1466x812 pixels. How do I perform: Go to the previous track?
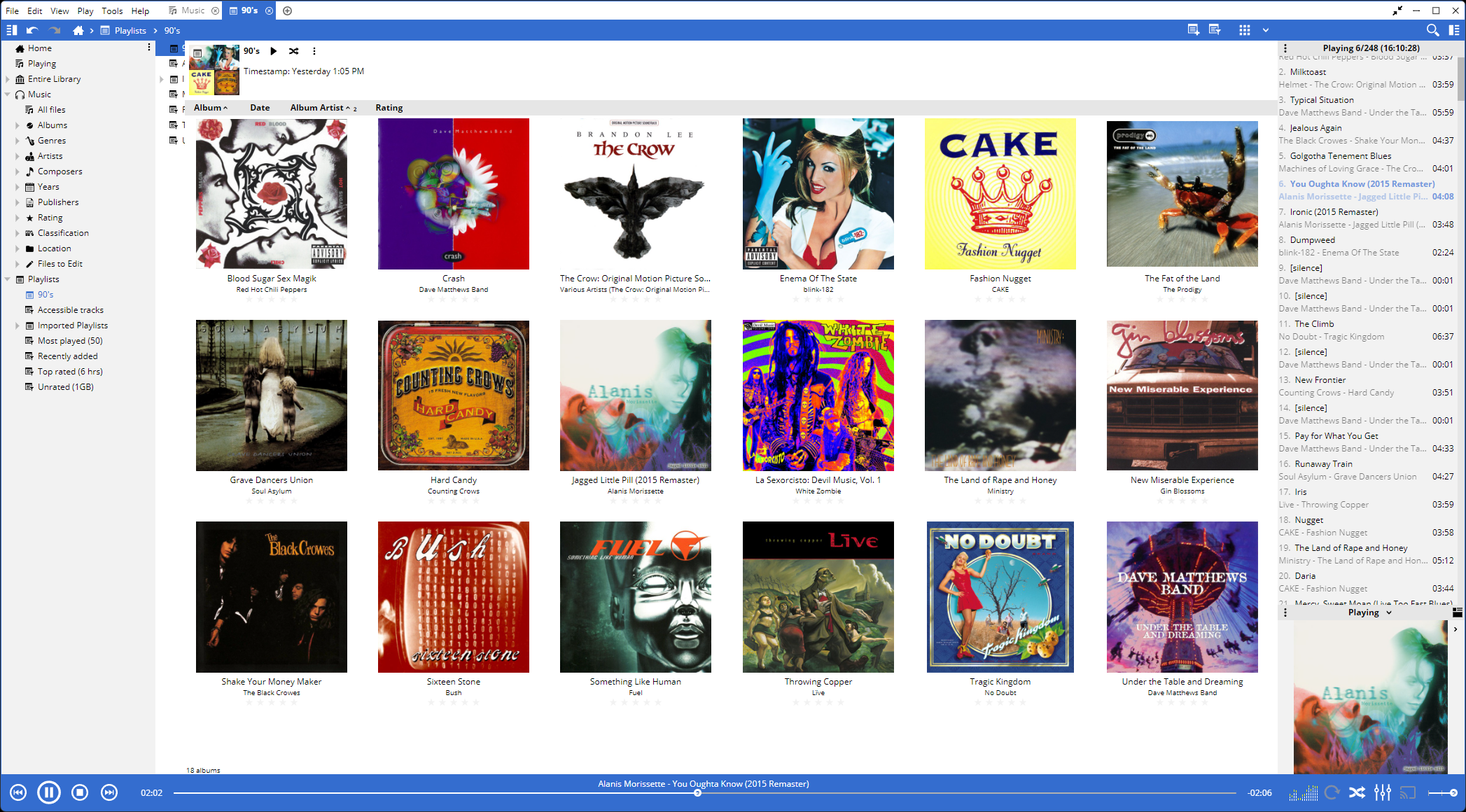click(x=18, y=792)
